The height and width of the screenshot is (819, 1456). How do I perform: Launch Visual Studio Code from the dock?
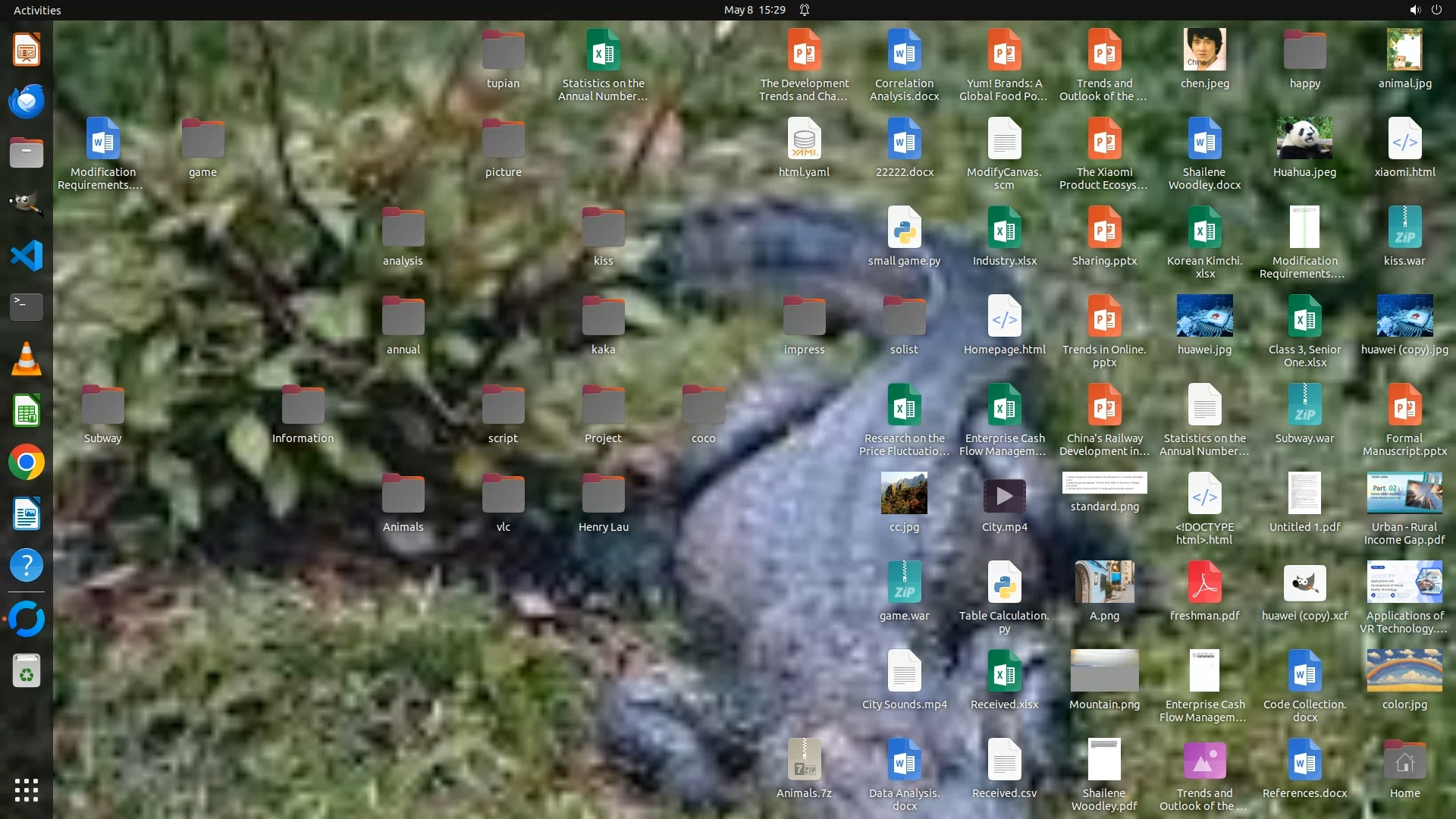point(27,256)
